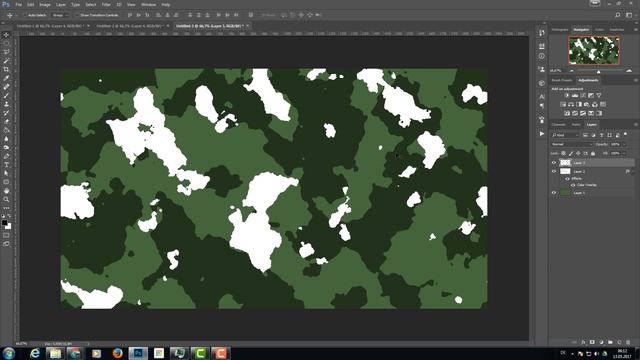
Task: Open the Fill slider dropdown arrow
Action: [624, 153]
